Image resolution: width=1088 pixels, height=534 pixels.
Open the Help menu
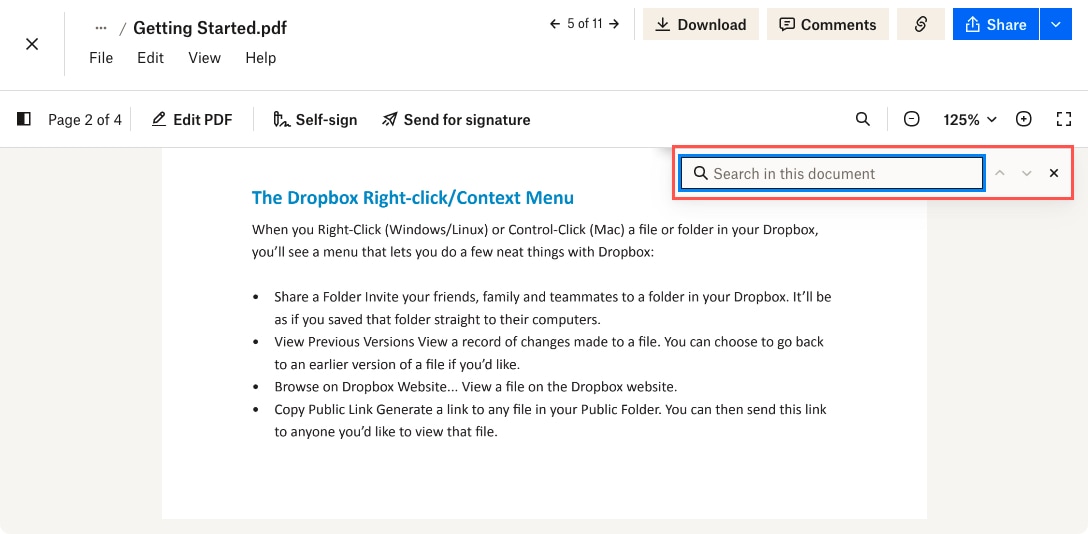pos(261,58)
